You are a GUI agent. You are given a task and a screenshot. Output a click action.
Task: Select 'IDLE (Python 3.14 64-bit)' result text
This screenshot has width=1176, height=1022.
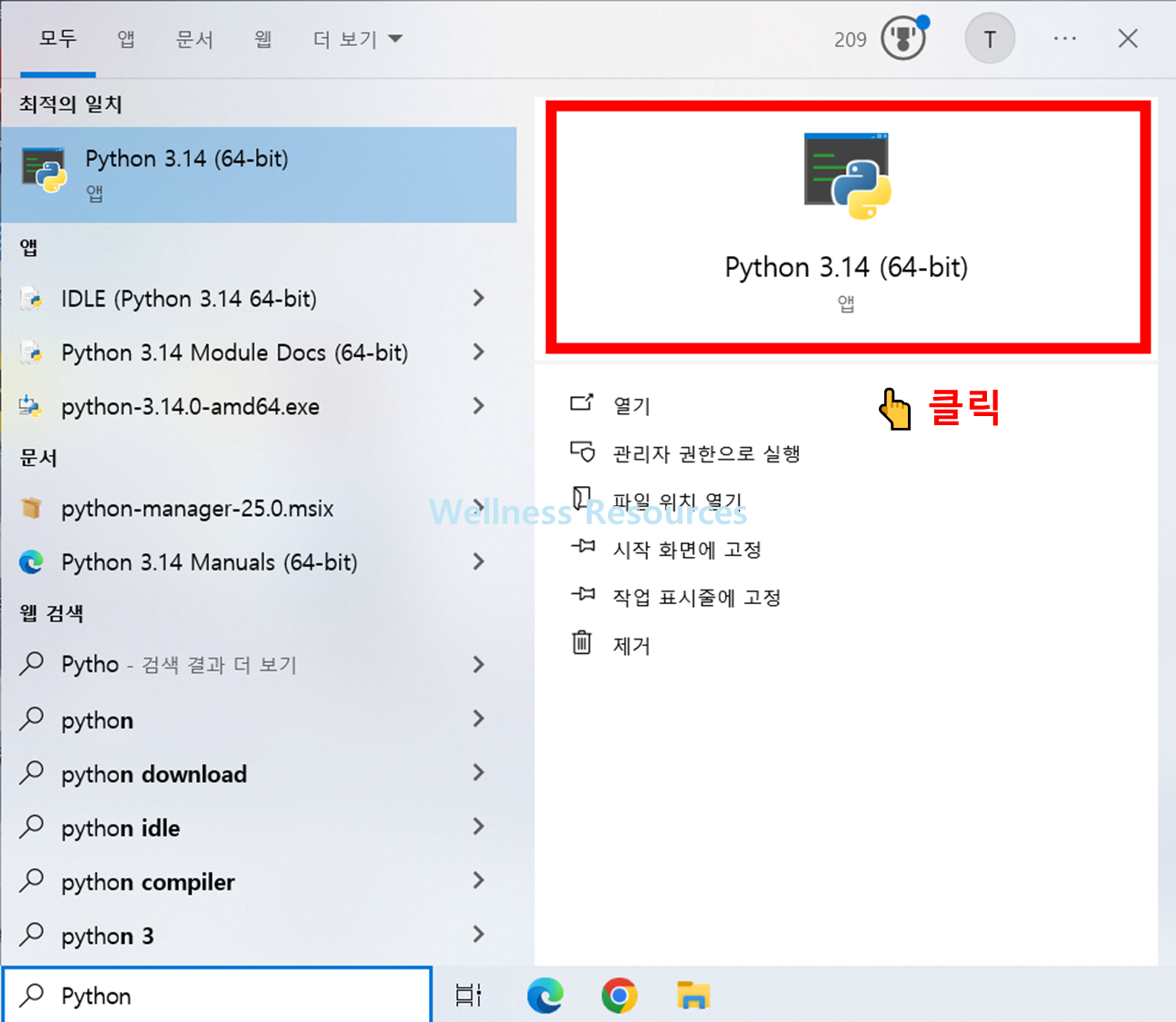pos(189,299)
